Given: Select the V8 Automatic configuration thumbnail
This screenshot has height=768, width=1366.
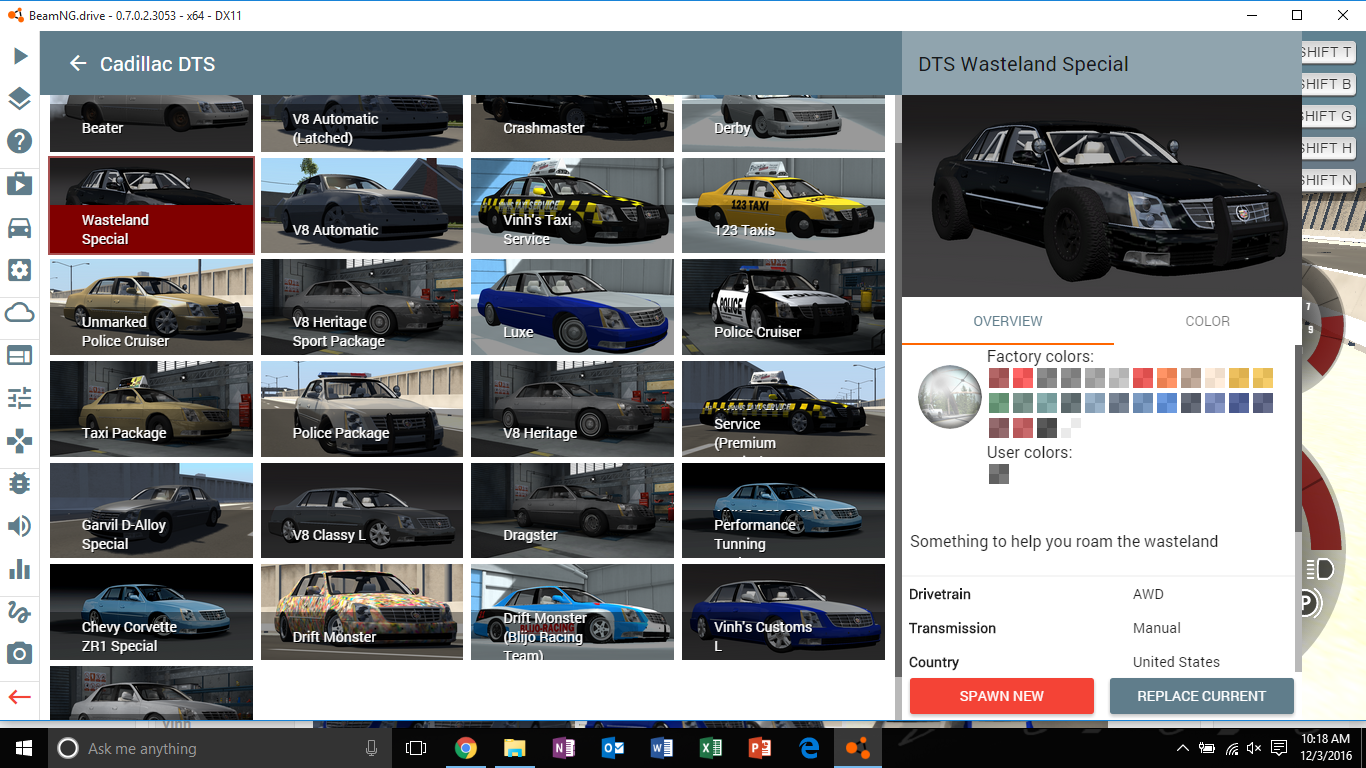Looking at the screenshot, I should (x=362, y=205).
